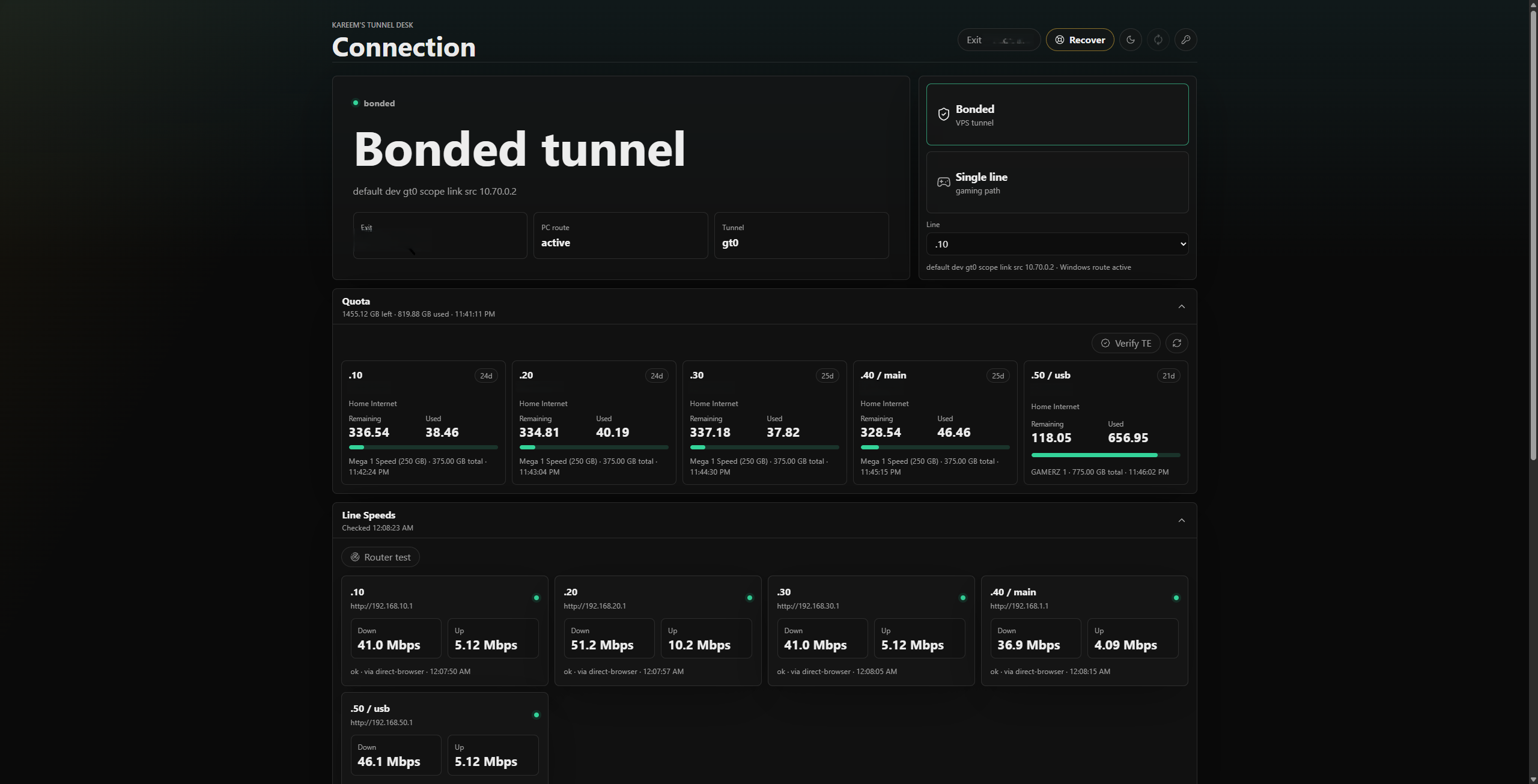Click the Router test button
Viewport: 1538px width, 784px height.
[380, 557]
